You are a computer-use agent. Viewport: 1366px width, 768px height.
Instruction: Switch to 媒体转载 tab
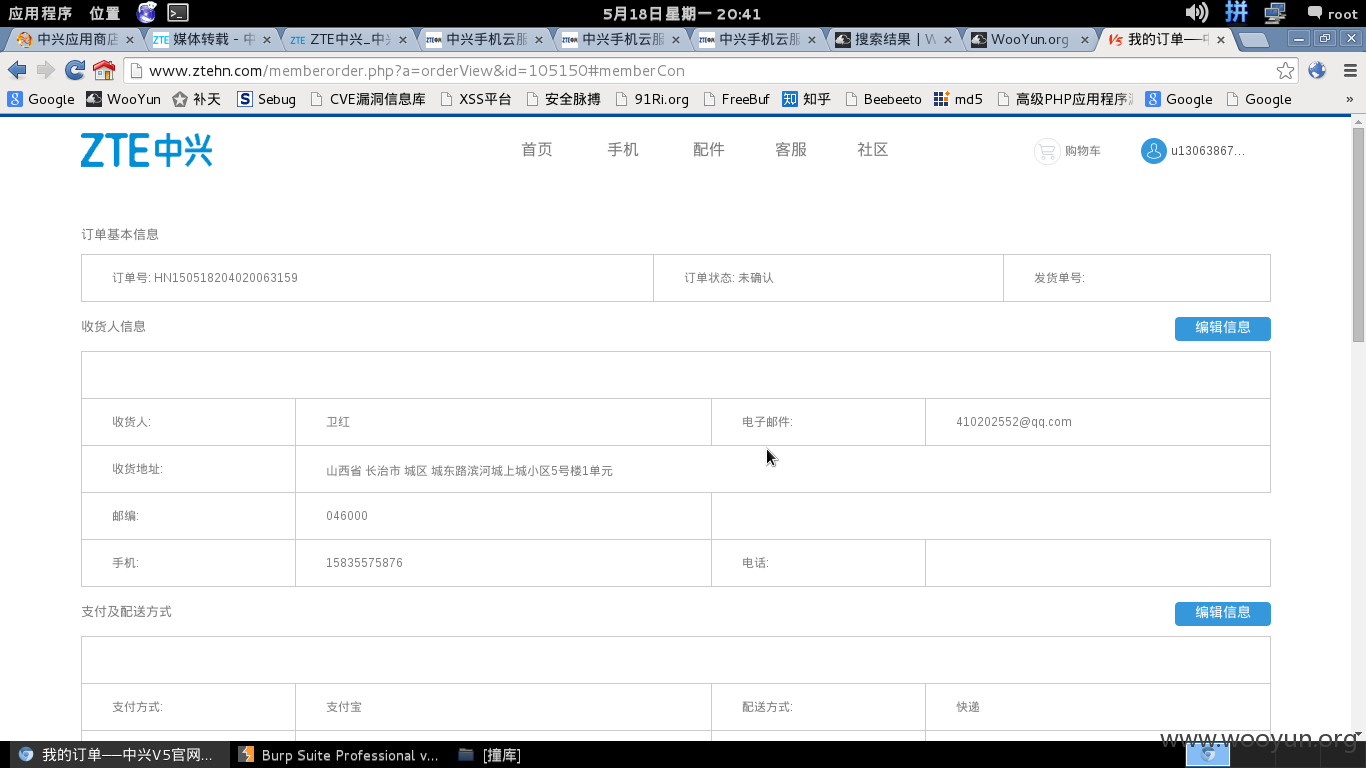[212, 40]
